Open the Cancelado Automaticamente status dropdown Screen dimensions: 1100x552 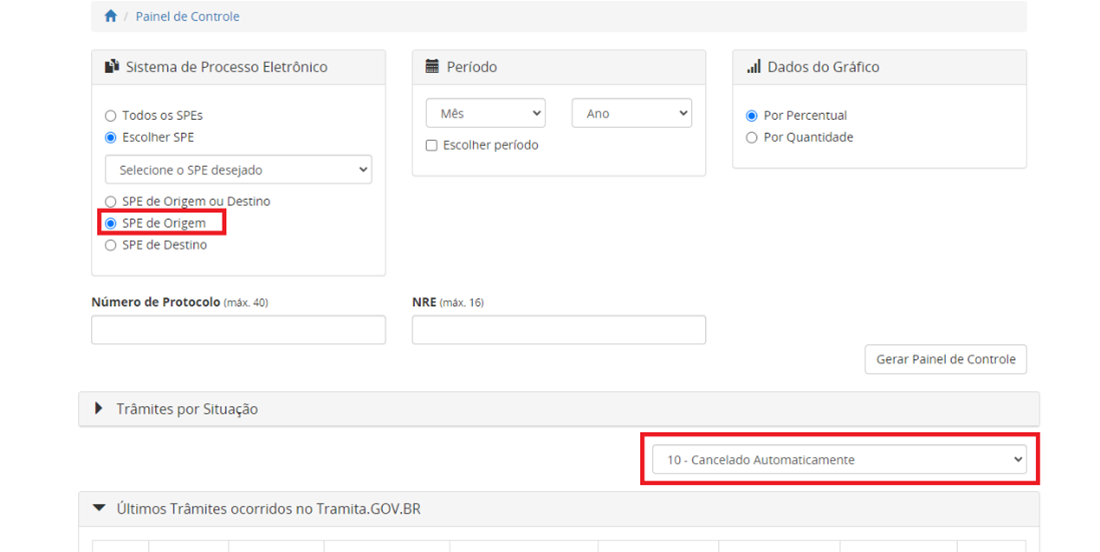pos(839,460)
